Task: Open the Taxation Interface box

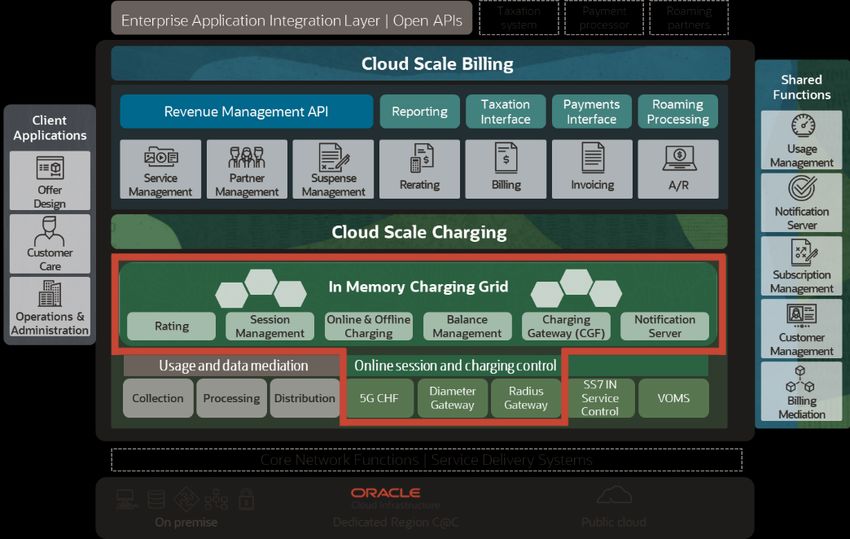Action: [x=505, y=112]
